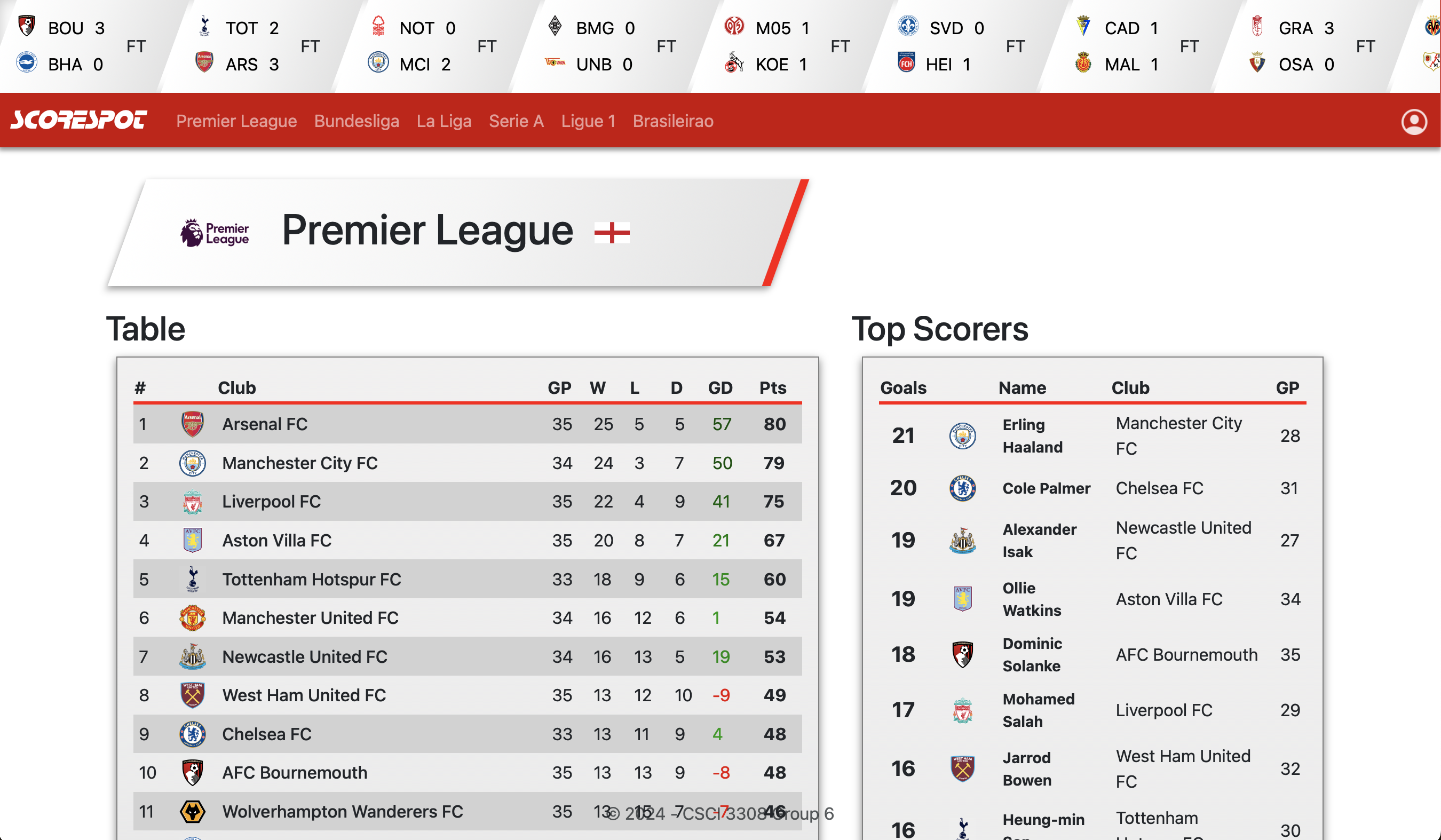The image size is (1441, 840).
Task: Select the BOU vs BHA score card
Action: coord(80,46)
